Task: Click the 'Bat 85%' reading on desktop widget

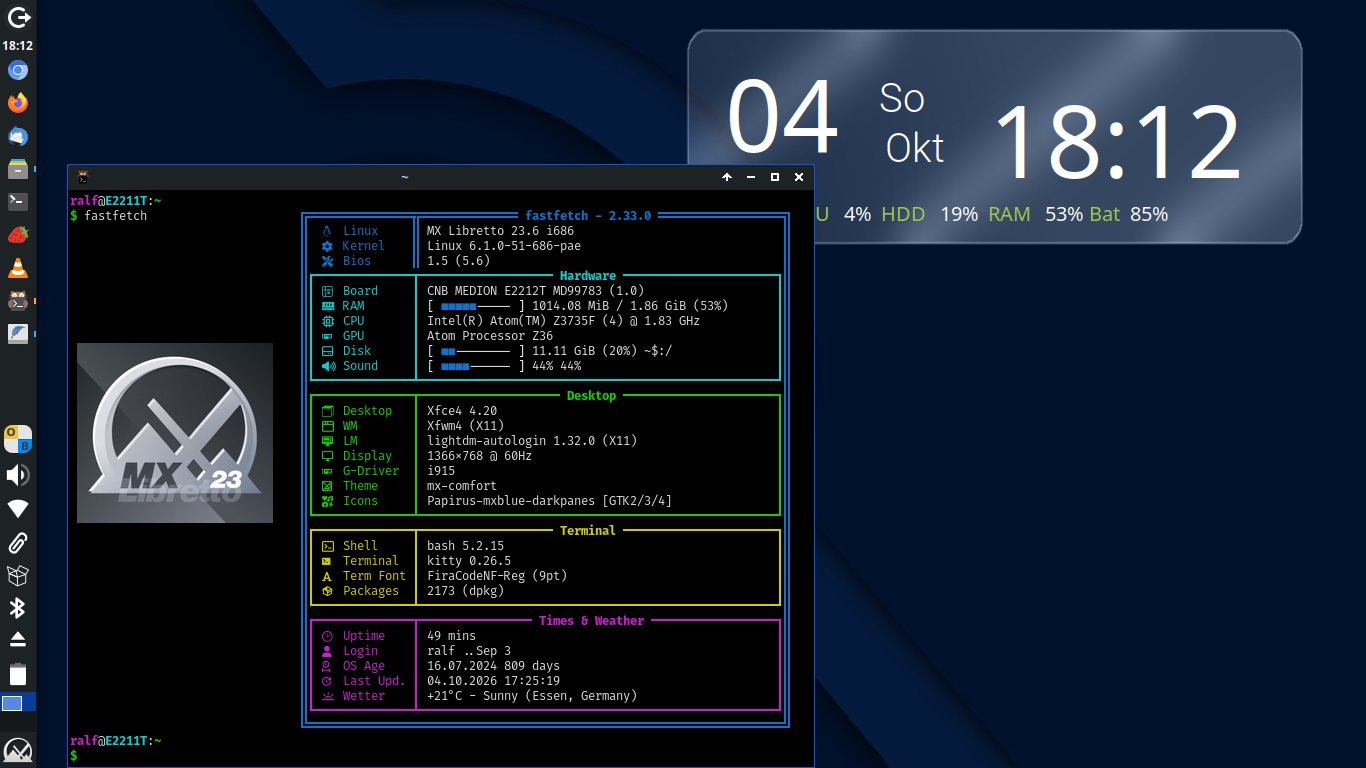Action: [1128, 214]
